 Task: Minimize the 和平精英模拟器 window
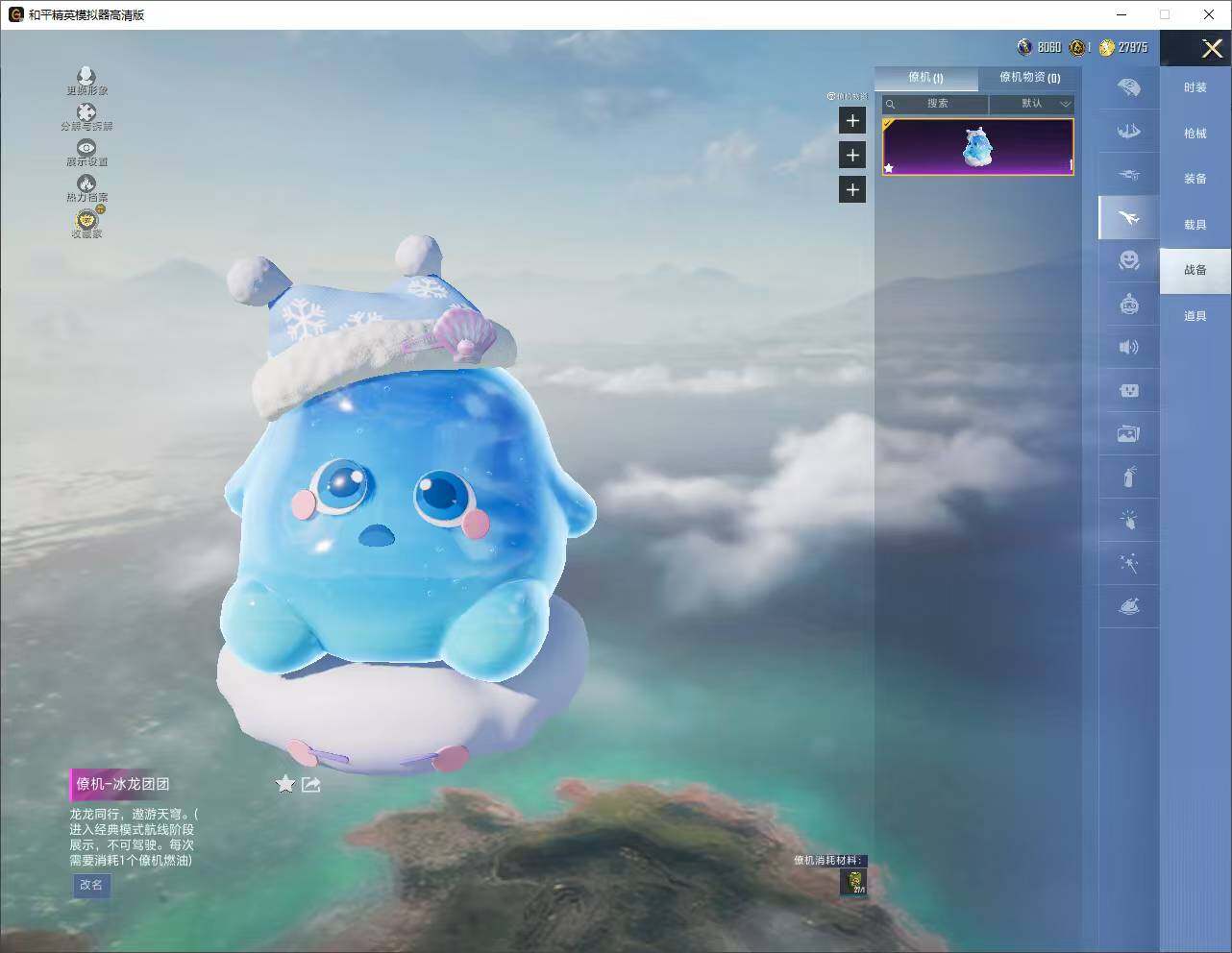point(1122,14)
